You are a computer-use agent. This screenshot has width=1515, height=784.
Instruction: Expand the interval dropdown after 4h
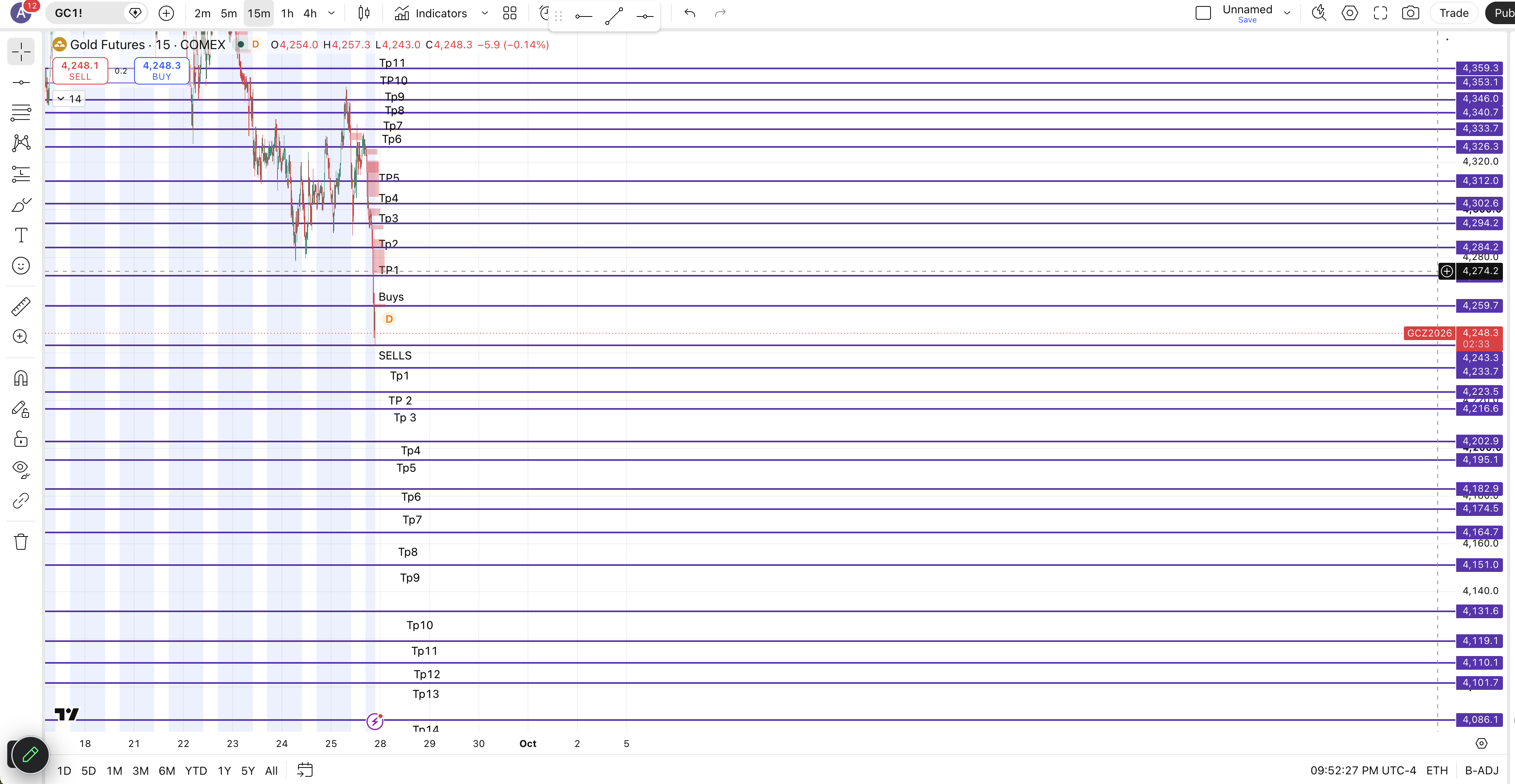[331, 13]
